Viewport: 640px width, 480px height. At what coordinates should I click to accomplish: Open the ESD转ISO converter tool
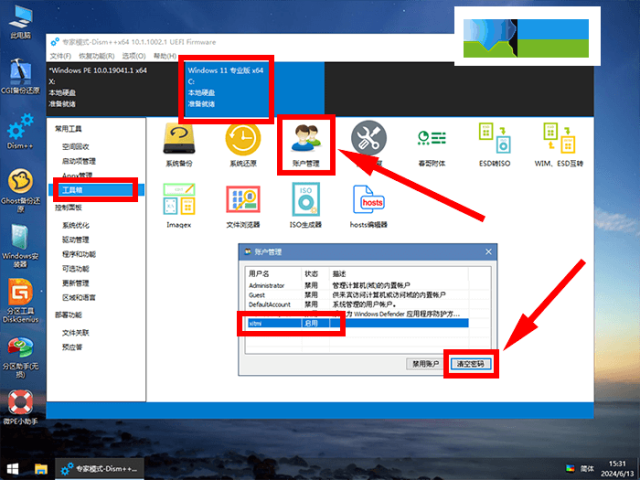(x=494, y=145)
